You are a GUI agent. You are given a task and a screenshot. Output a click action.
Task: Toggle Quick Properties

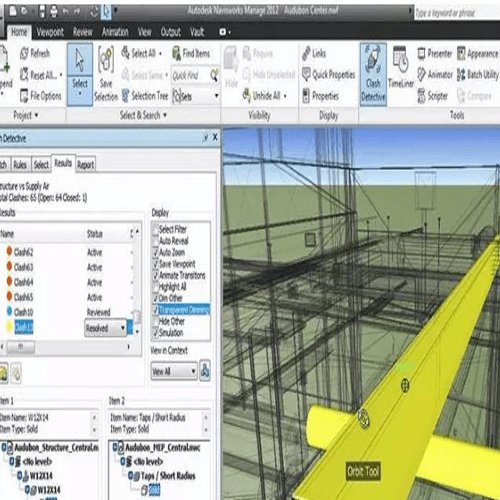click(x=329, y=74)
